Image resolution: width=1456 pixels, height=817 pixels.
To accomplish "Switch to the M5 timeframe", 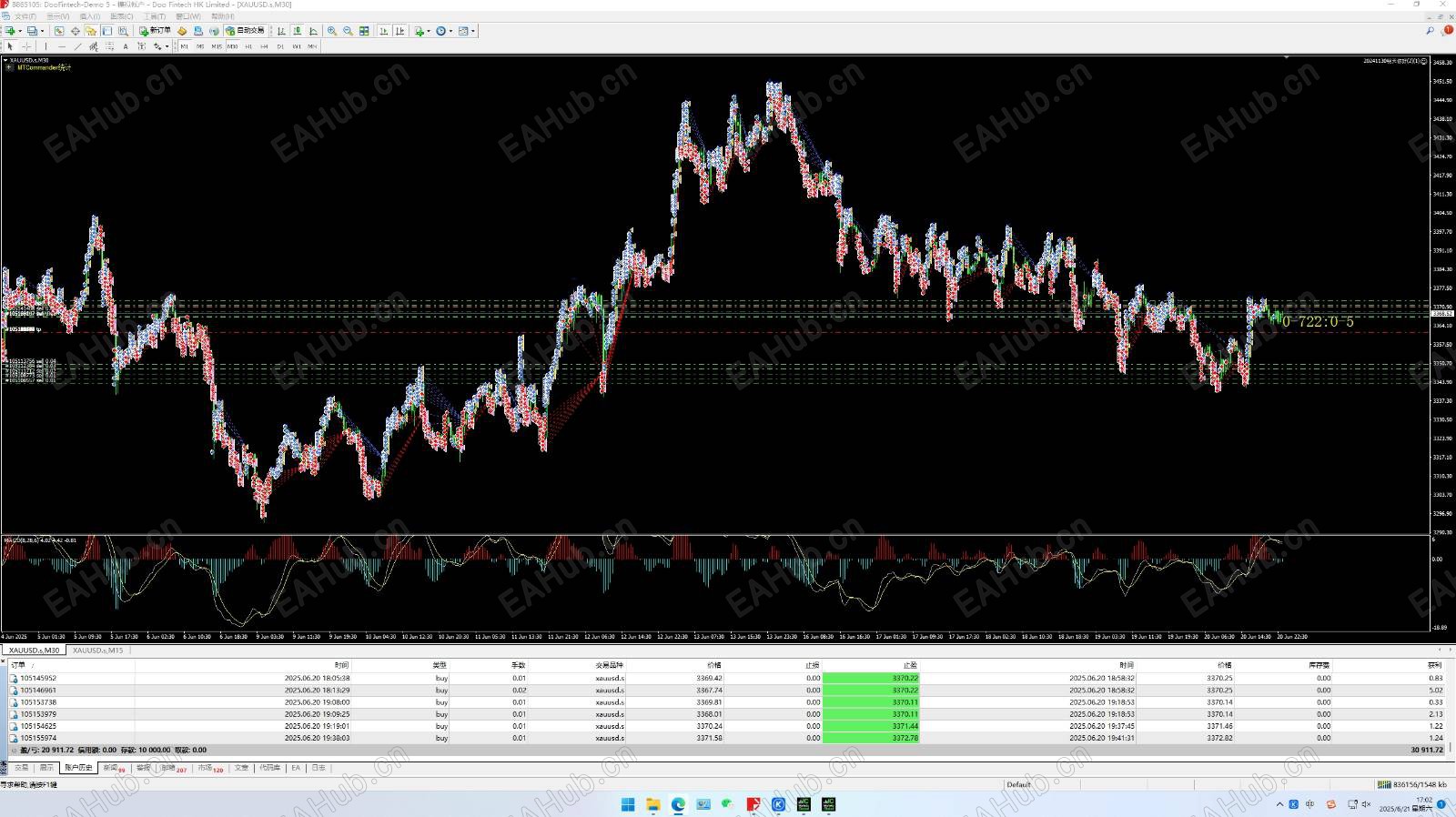I will 200,46.
